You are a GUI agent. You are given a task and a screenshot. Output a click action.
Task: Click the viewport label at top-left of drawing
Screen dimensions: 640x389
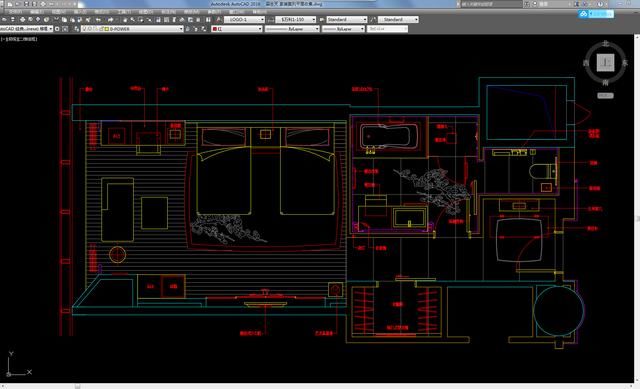[x=19, y=39]
